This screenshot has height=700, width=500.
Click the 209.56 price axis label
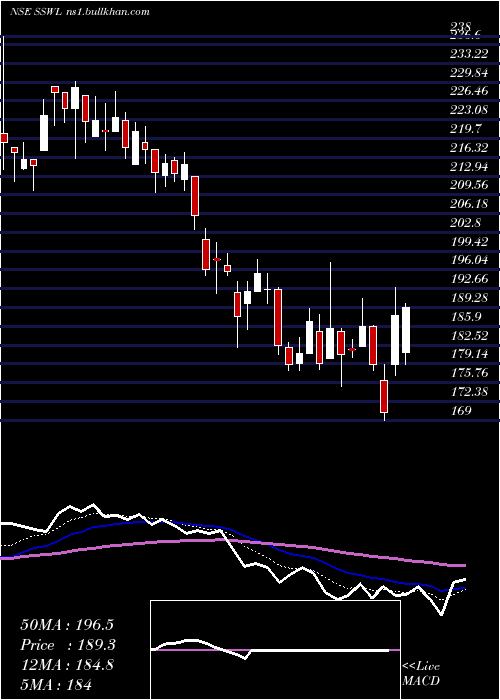[469, 185]
